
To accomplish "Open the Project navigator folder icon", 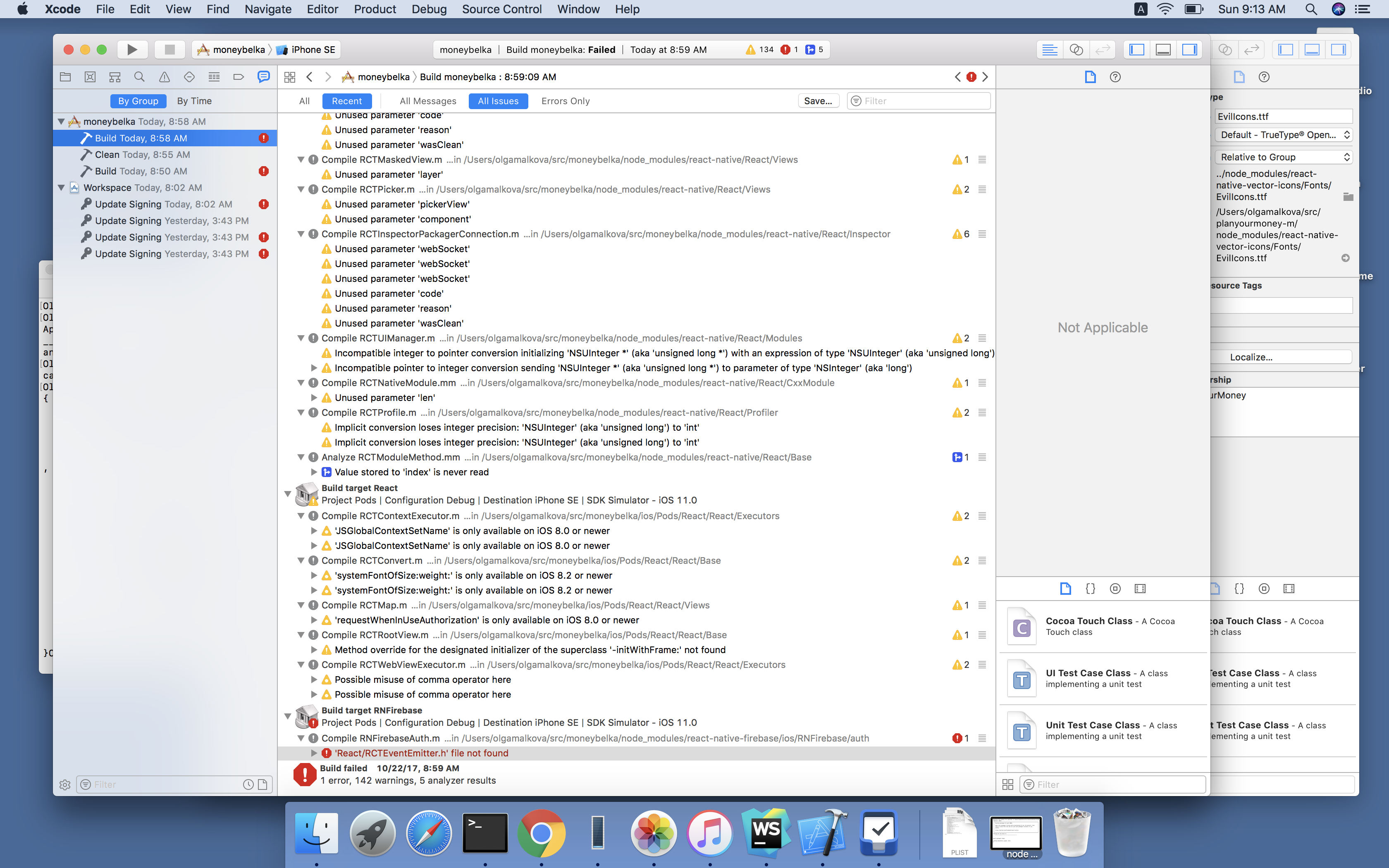I will tap(65, 76).
